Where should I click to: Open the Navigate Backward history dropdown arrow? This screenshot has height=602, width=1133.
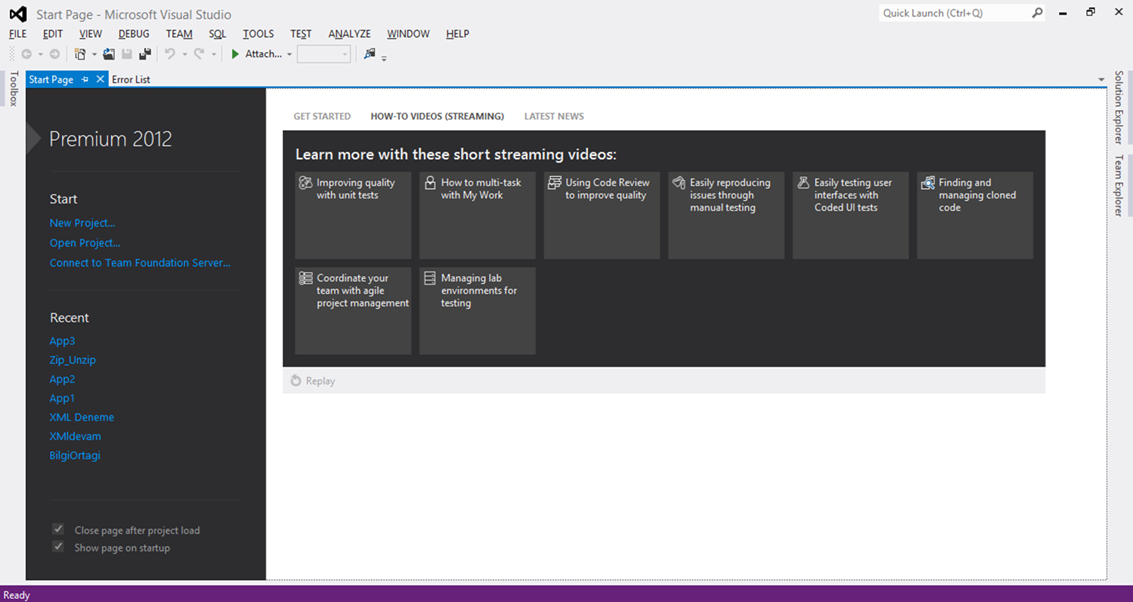(x=40, y=55)
